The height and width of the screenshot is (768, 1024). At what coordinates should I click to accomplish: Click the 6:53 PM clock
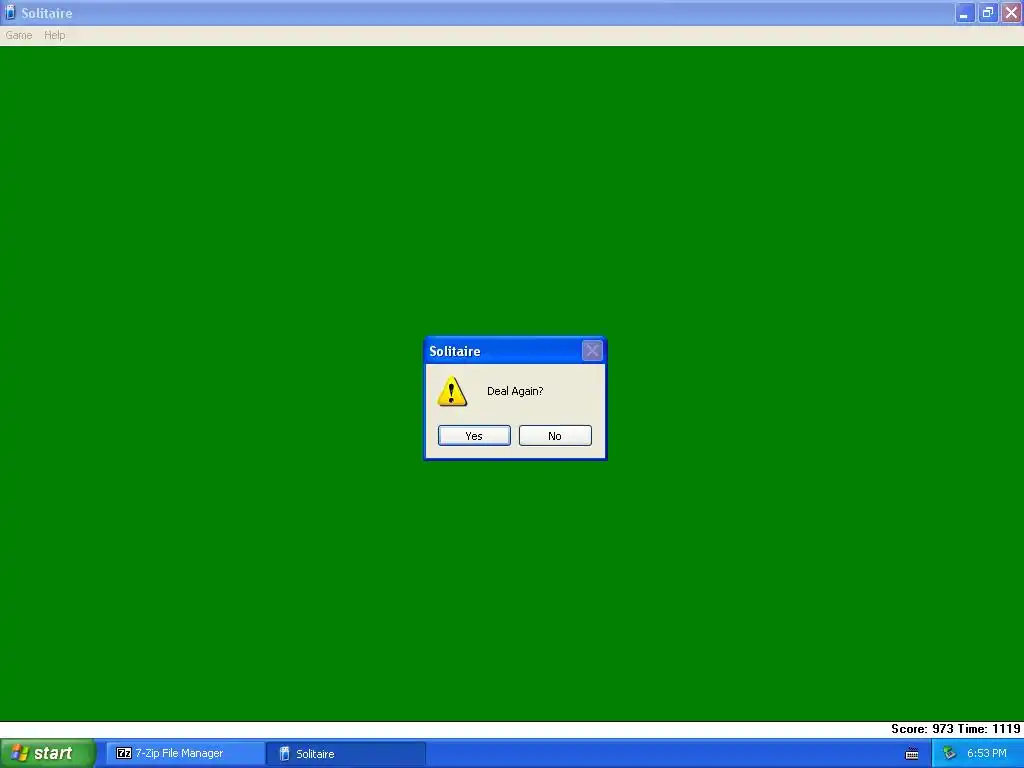pyautogui.click(x=986, y=754)
